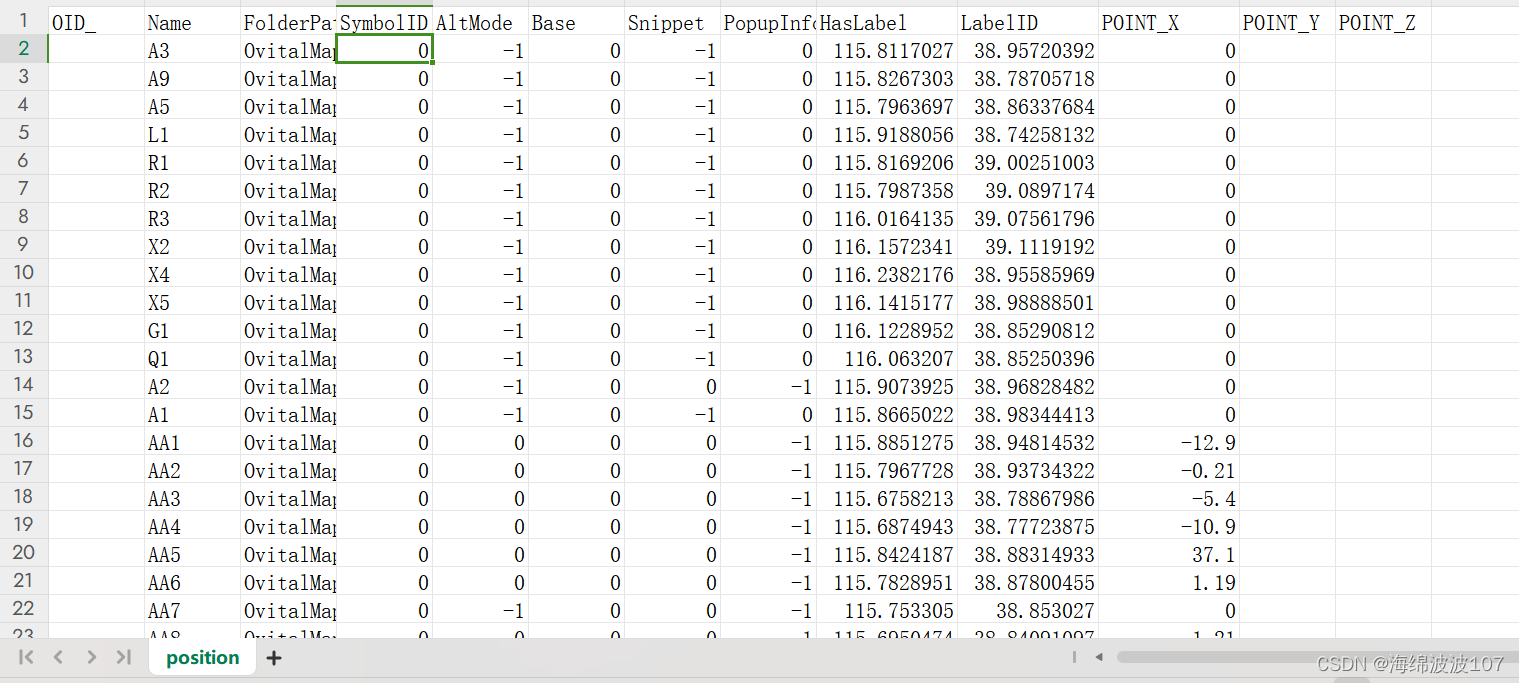Click the cell with value 38.86337684
Screen dimensions: 1519x683
(1028, 106)
